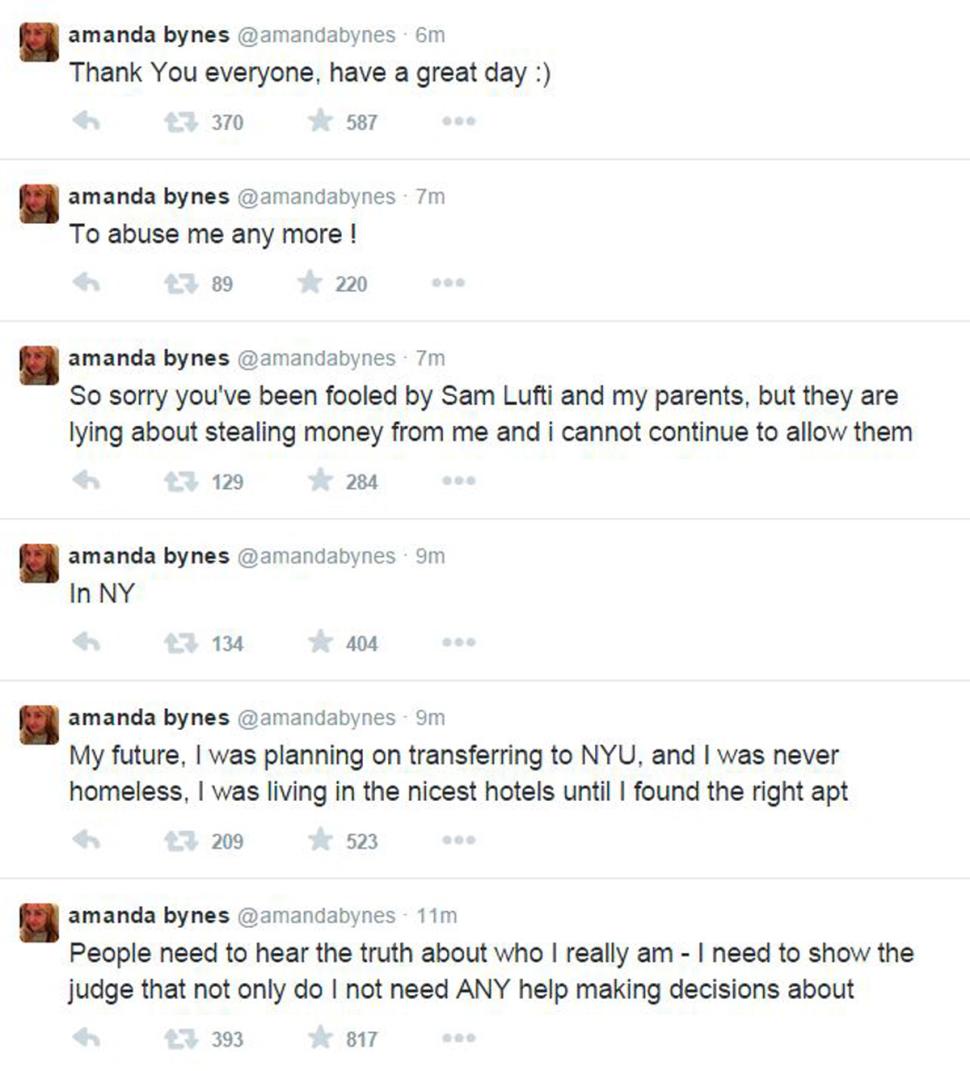Favorite the 'To abuse me any more' tweet

(310, 284)
